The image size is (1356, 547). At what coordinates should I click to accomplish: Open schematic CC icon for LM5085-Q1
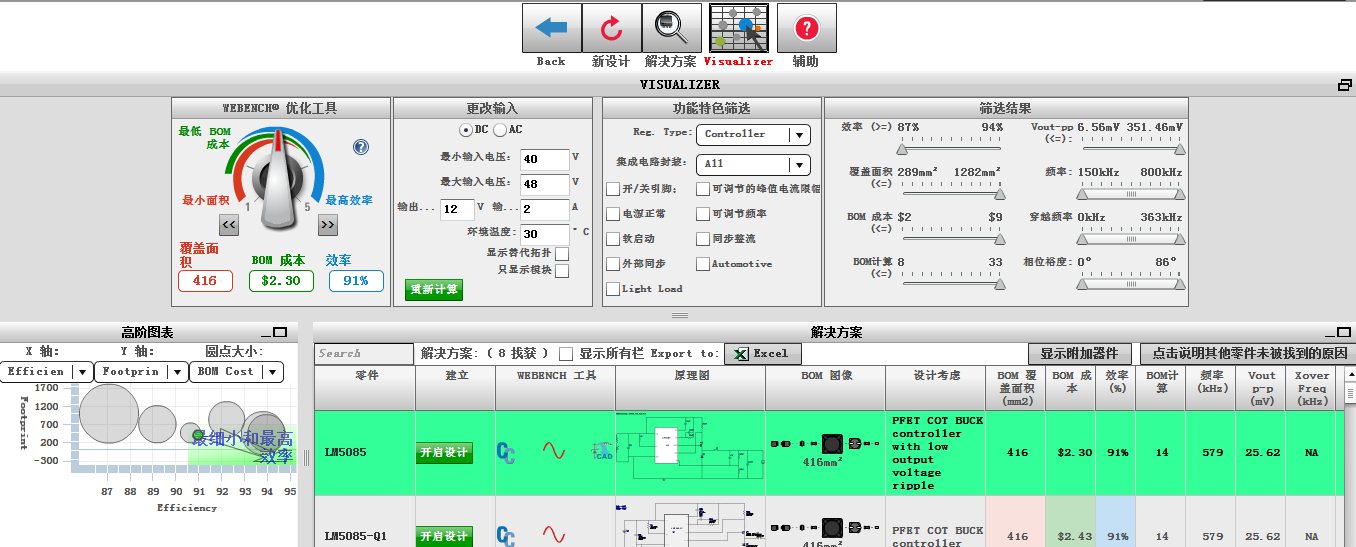click(506, 537)
